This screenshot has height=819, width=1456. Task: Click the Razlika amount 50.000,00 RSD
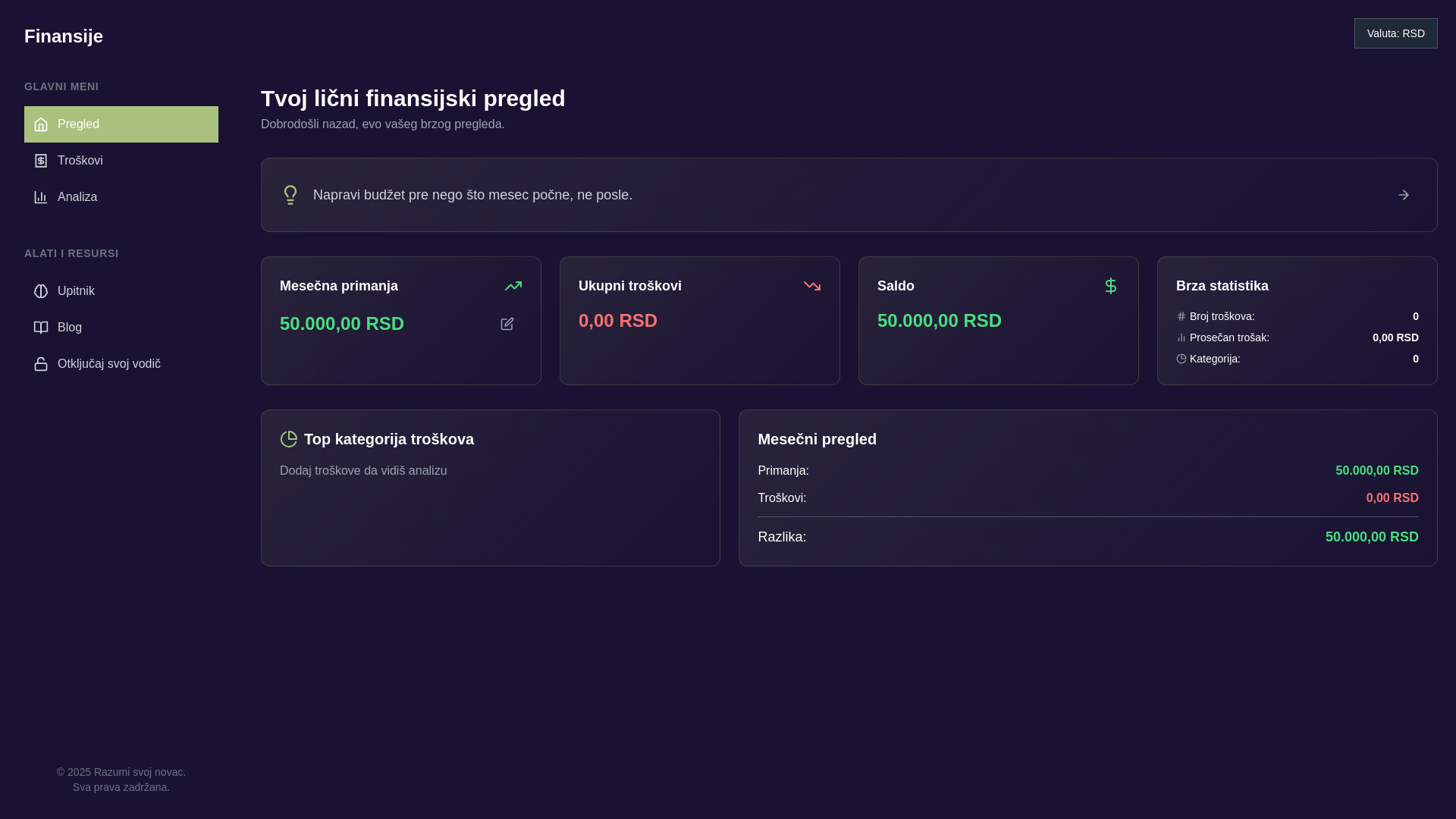(1372, 537)
